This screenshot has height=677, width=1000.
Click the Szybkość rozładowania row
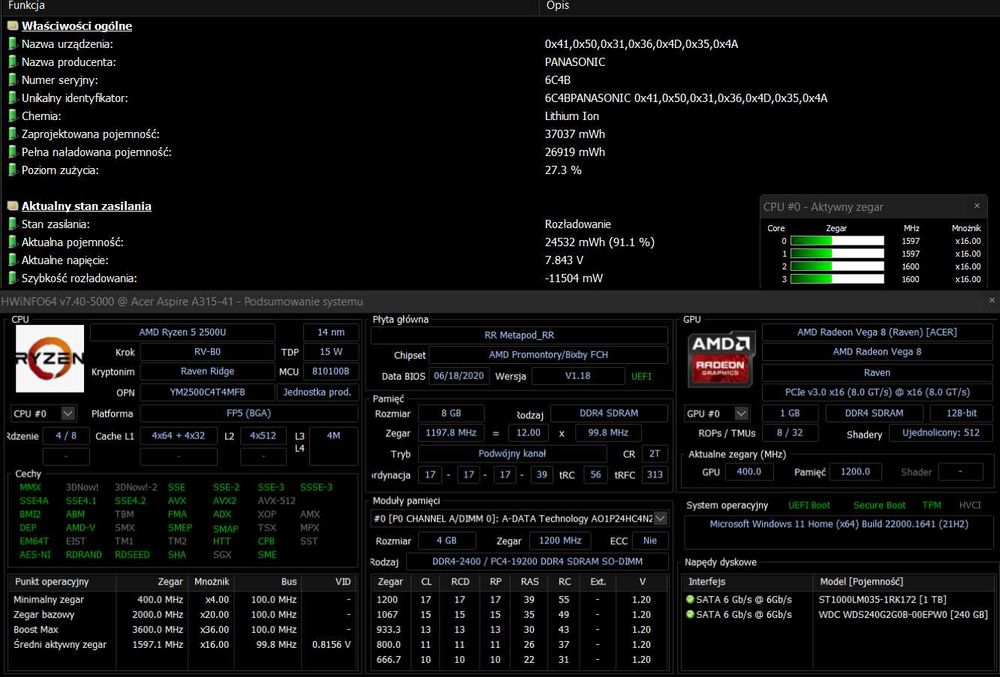click(383, 278)
